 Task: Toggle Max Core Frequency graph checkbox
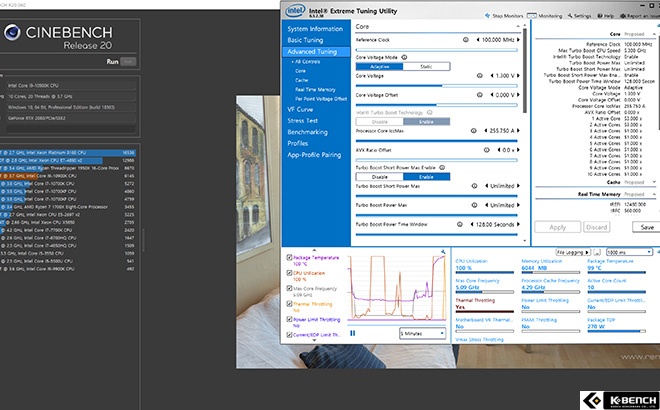[x=289, y=288]
